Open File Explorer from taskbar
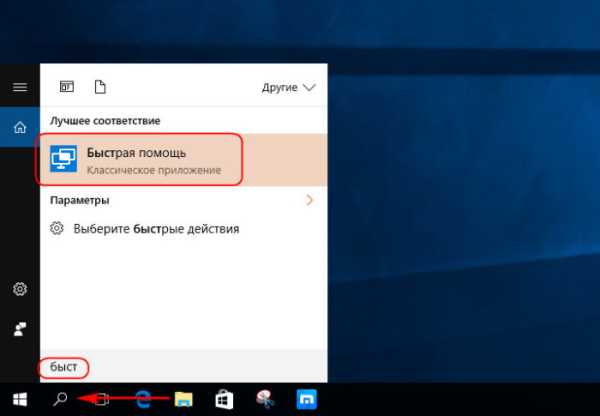Viewport: 600px width, 416px height. click(x=184, y=399)
